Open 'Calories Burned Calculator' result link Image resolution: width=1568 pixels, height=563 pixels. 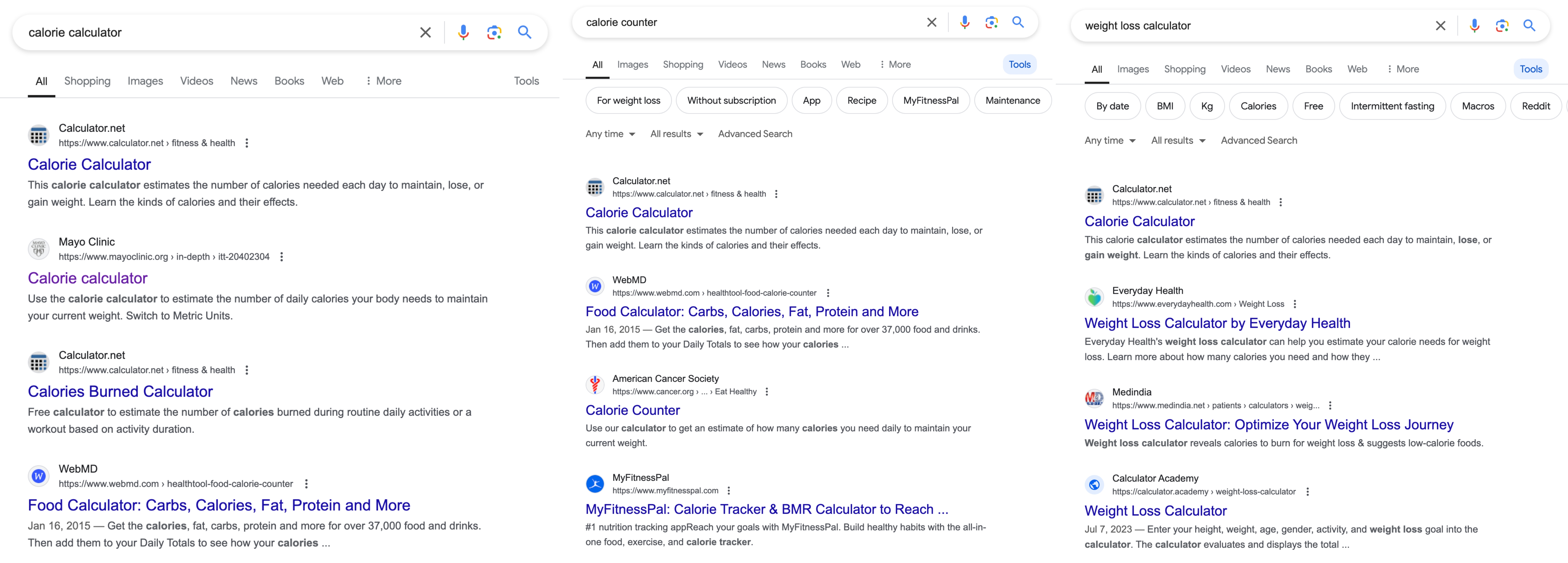pyautogui.click(x=120, y=391)
